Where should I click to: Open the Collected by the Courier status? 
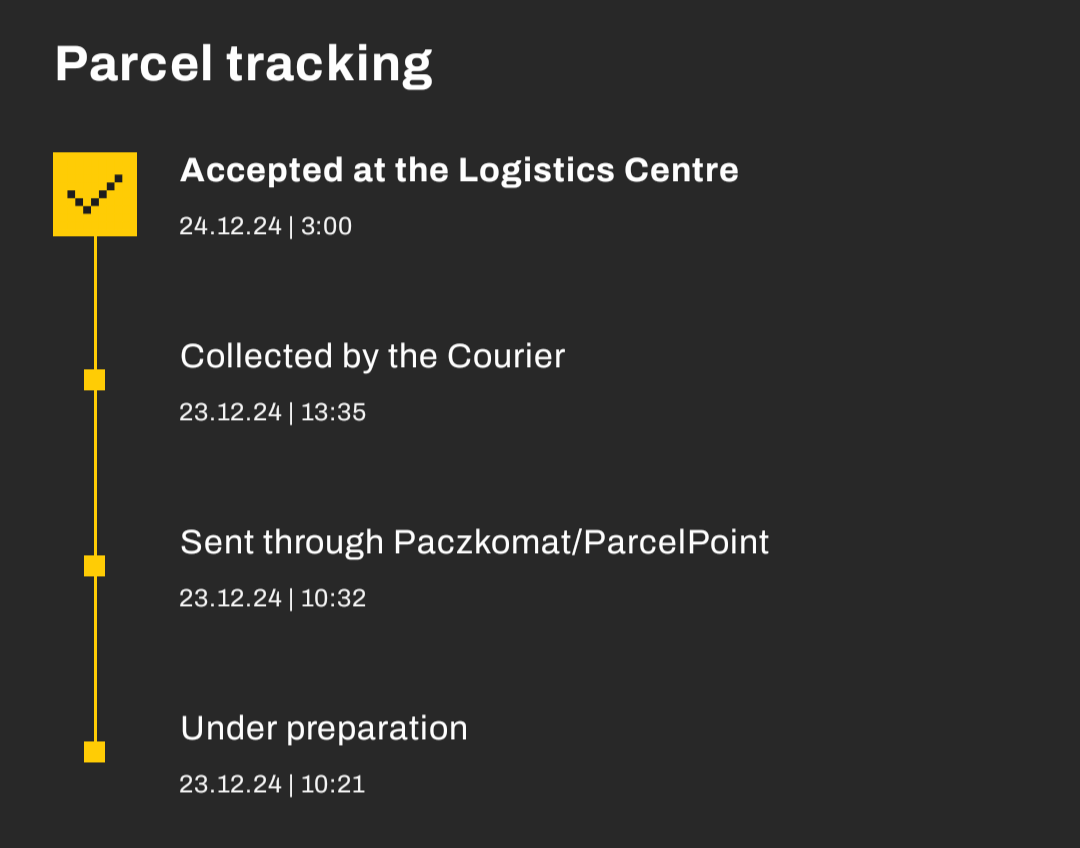tap(372, 357)
